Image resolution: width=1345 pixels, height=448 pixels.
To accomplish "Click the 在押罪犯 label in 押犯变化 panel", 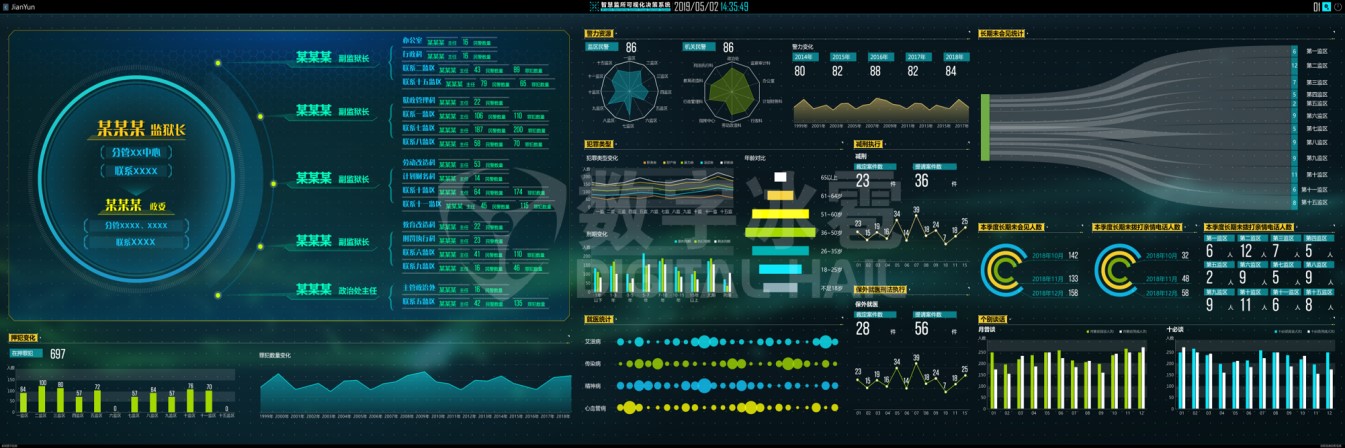I will tap(24, 353).
